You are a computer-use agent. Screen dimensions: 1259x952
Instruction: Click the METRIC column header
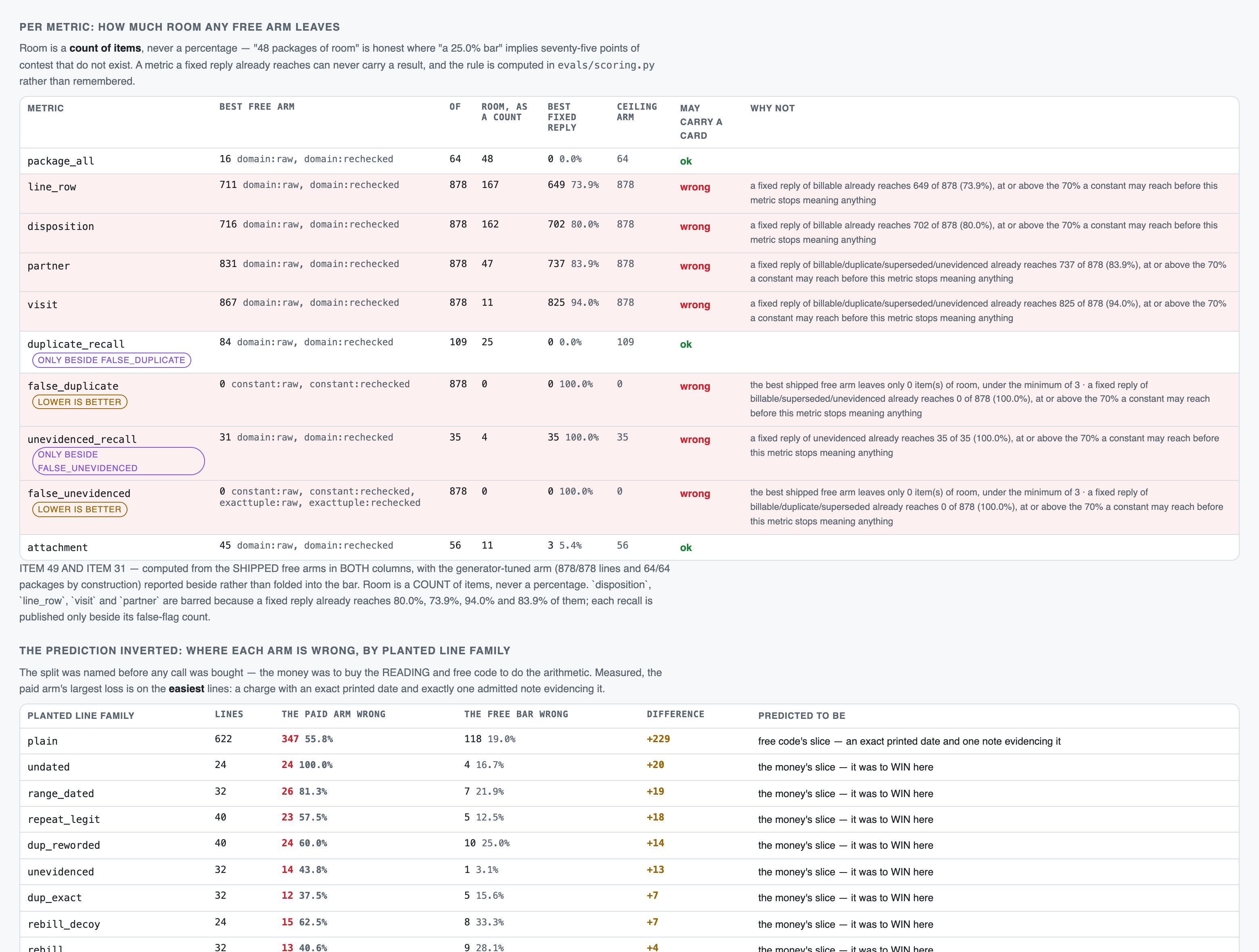46,108
